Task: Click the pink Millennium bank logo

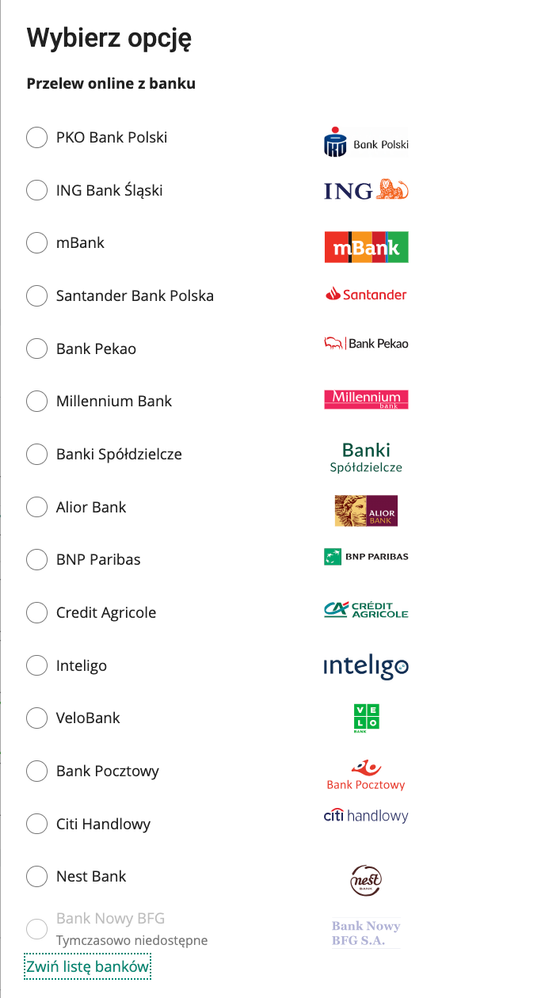Action: tap(366, 399)
